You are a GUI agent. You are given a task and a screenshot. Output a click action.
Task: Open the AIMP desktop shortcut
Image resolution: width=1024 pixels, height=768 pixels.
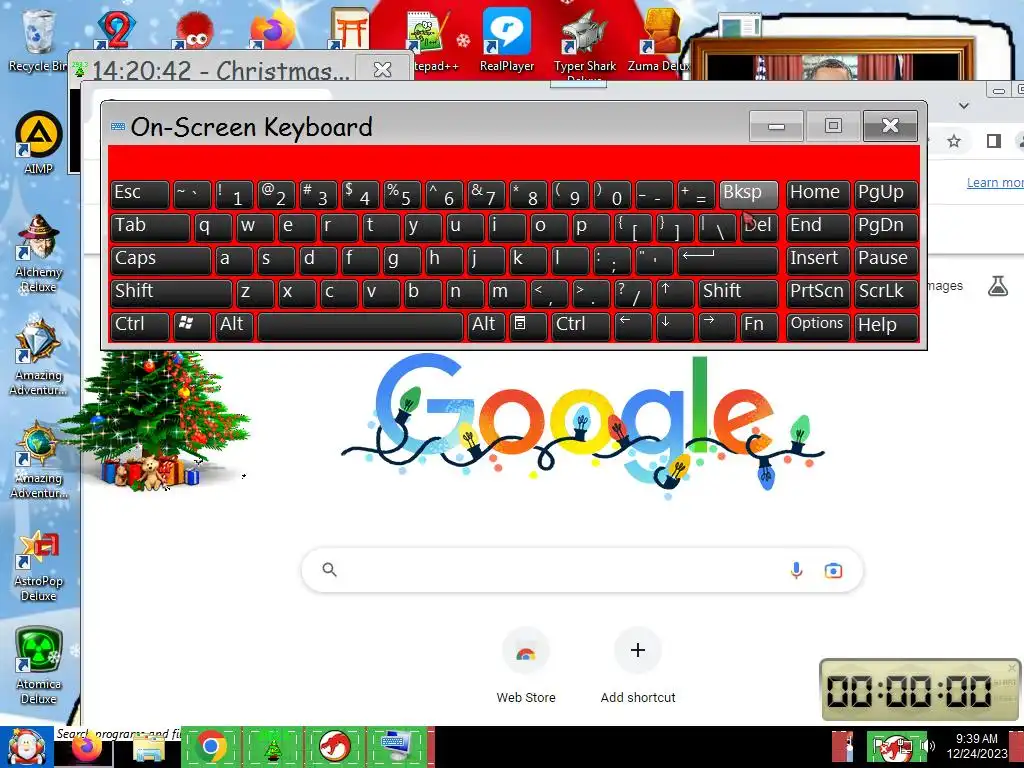[x=39, y=143]
